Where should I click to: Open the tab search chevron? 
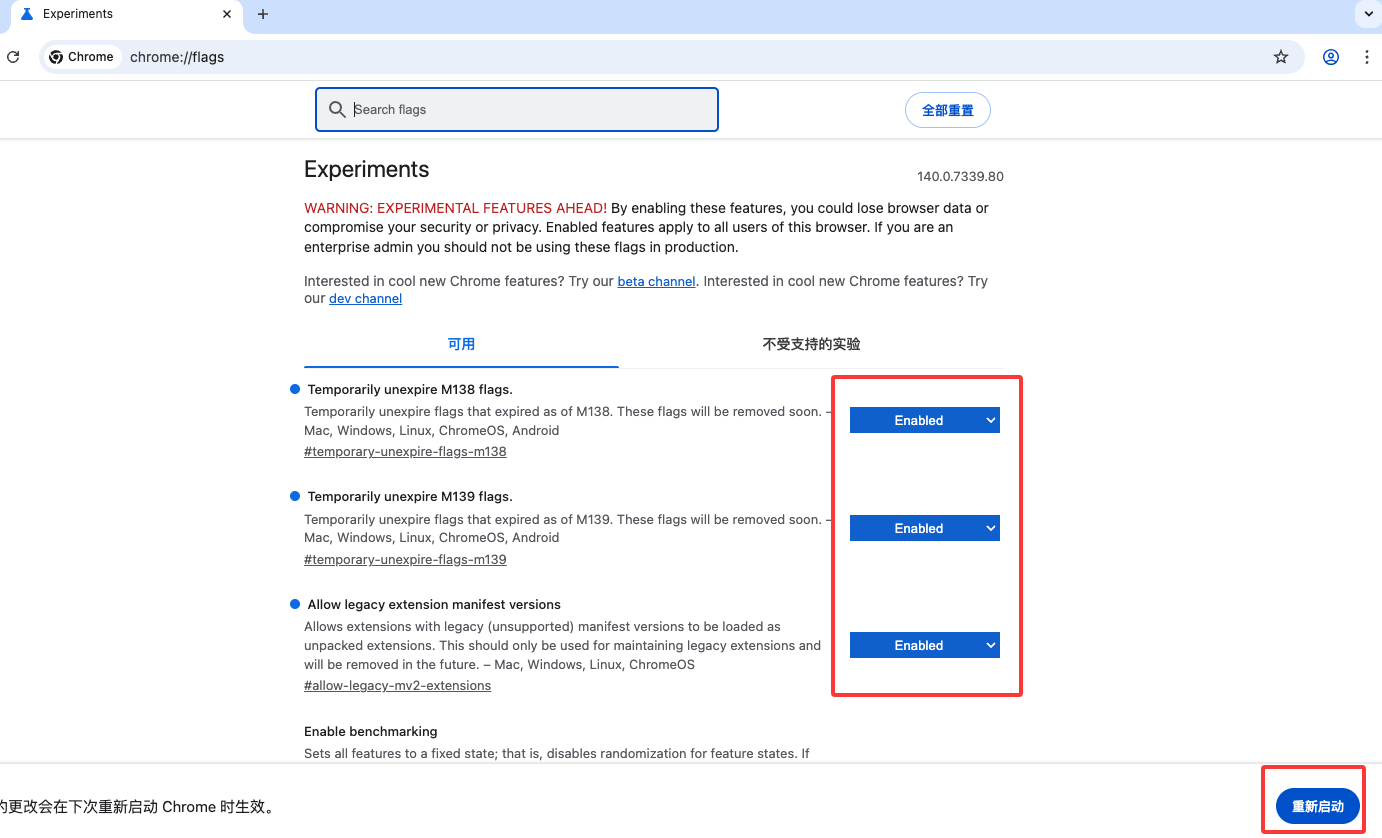[1368, 14]
